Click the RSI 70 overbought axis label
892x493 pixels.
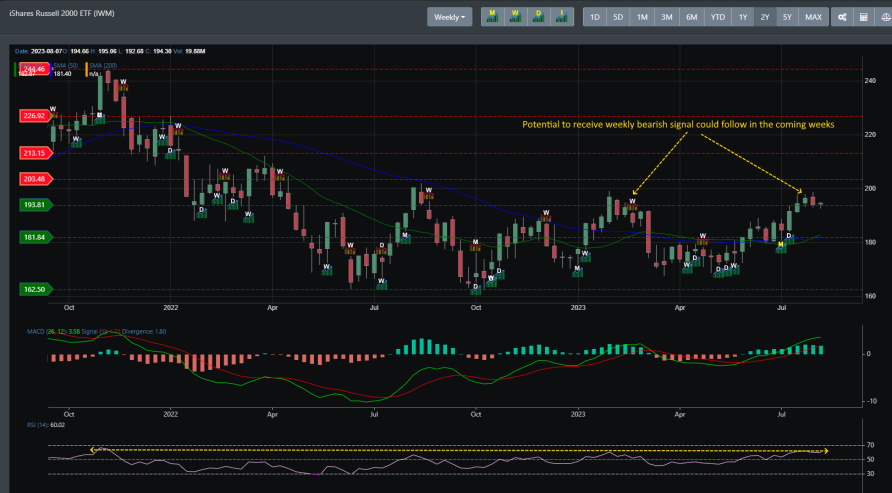coord(870,445)
